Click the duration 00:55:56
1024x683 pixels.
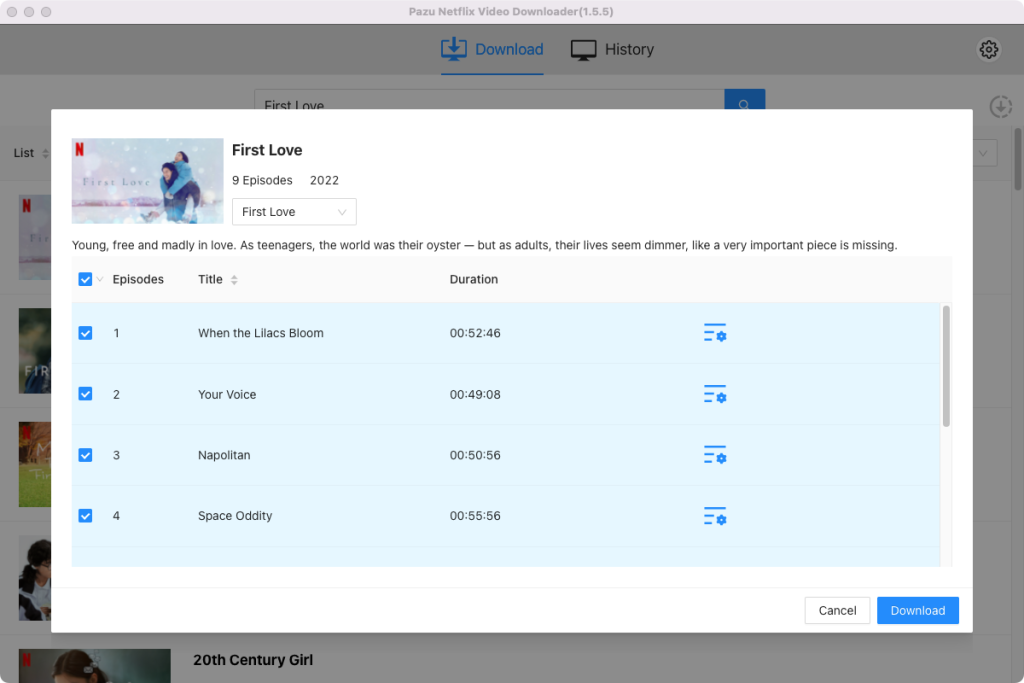coord(475,516)
